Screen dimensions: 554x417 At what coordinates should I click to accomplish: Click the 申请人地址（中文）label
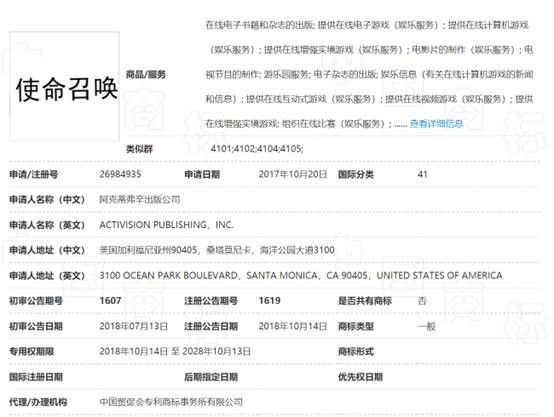pyautogui.click(x=47, y=250)
